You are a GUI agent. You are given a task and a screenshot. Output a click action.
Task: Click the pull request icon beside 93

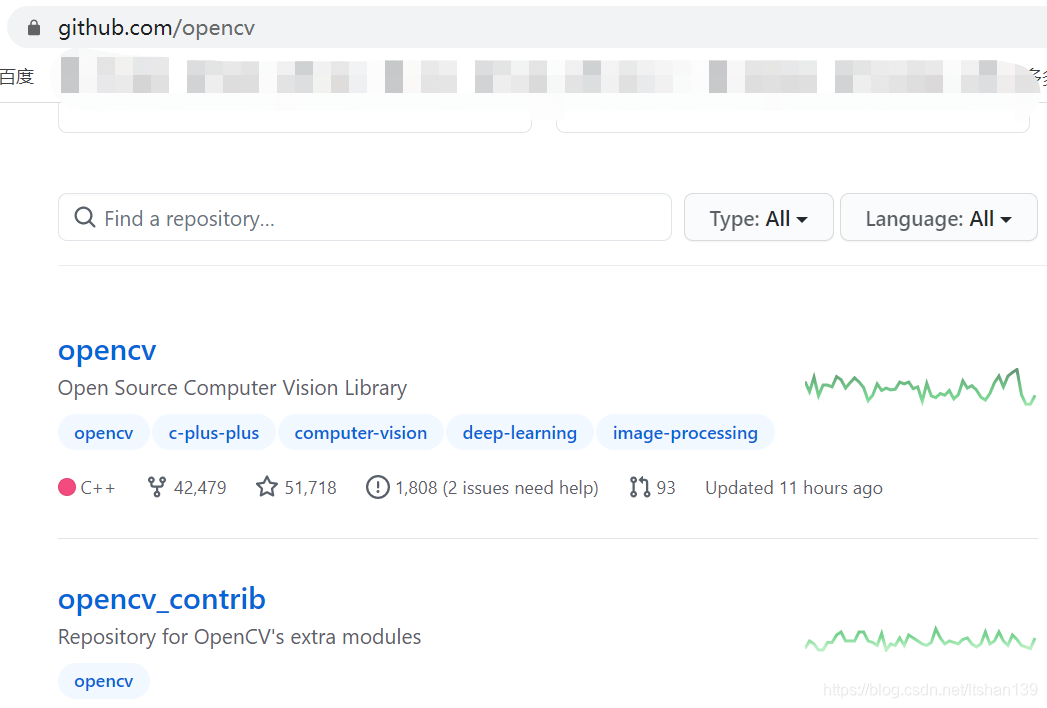coord(640,487)
